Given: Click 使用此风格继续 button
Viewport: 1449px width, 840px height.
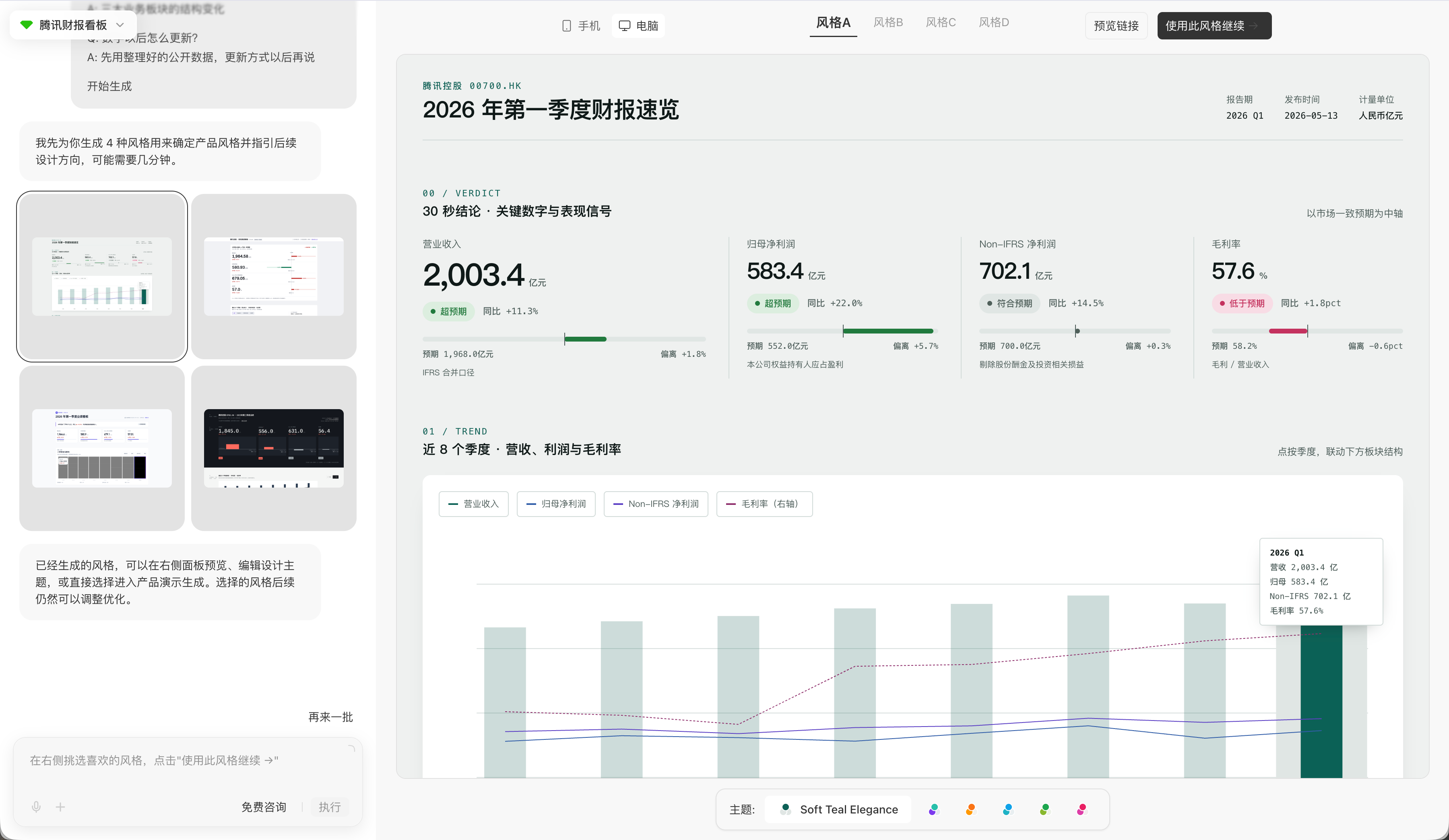Looking at the screenshot, I should (1214, 26).
